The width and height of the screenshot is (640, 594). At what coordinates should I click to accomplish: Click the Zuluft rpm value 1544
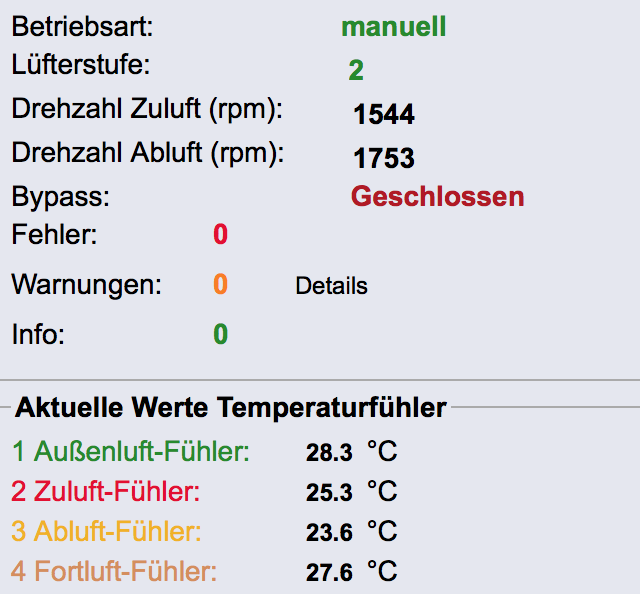click(384, 116)
